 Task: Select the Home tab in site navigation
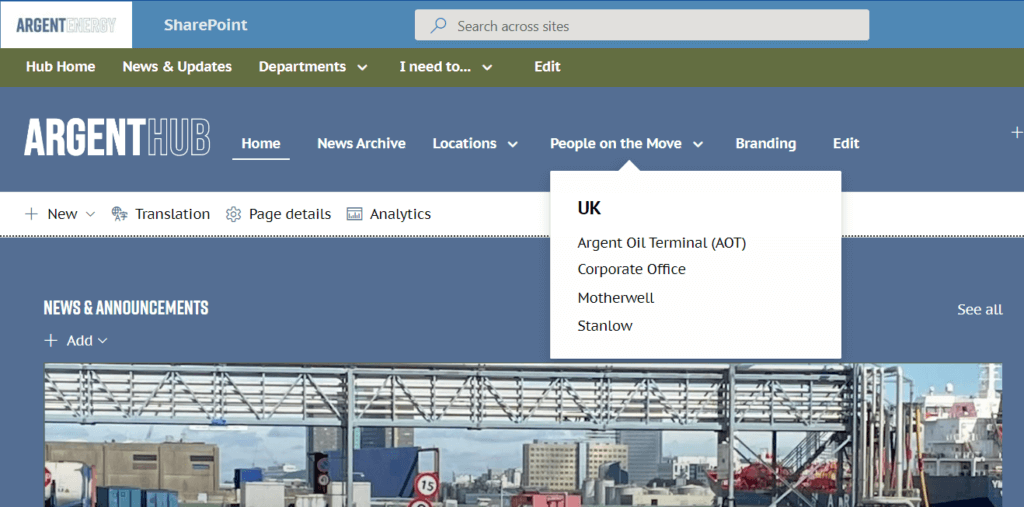pos(261,143)
